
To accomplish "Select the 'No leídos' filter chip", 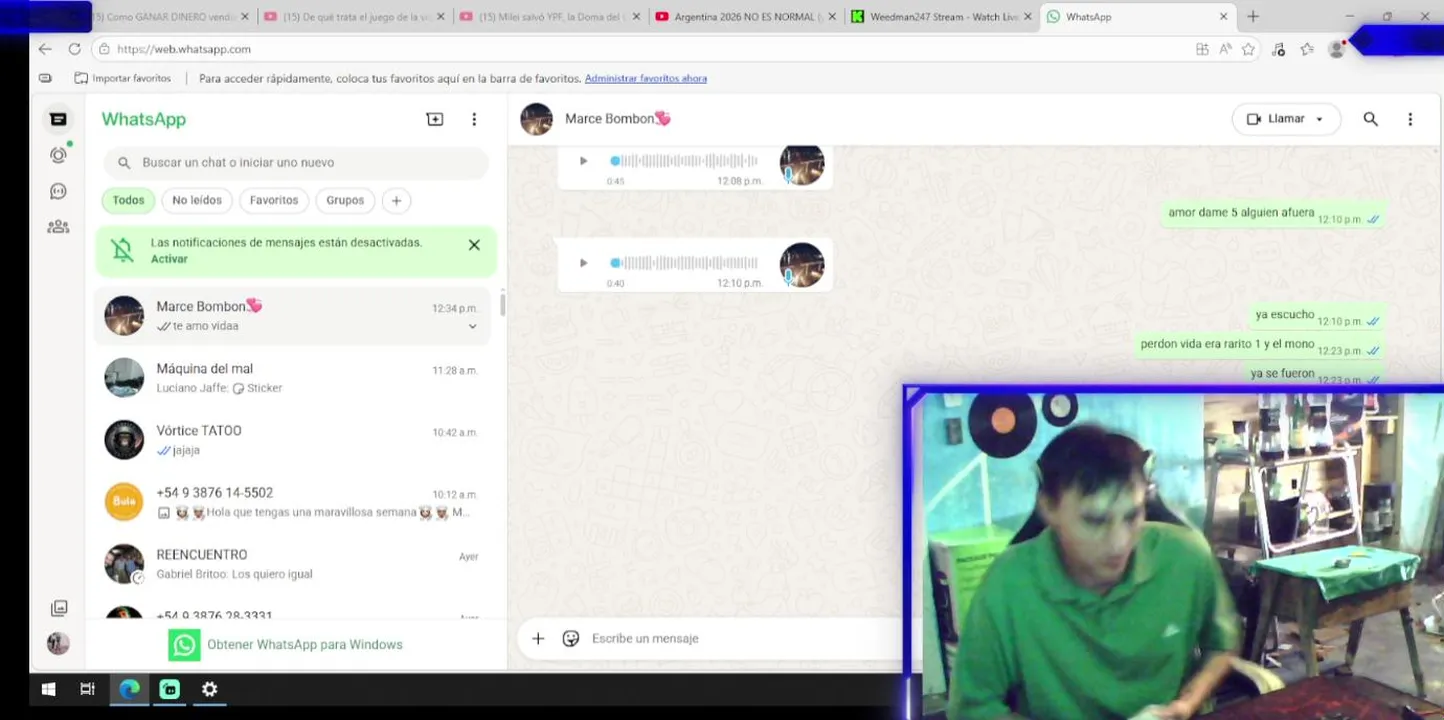I will click(x=197, y=200).
